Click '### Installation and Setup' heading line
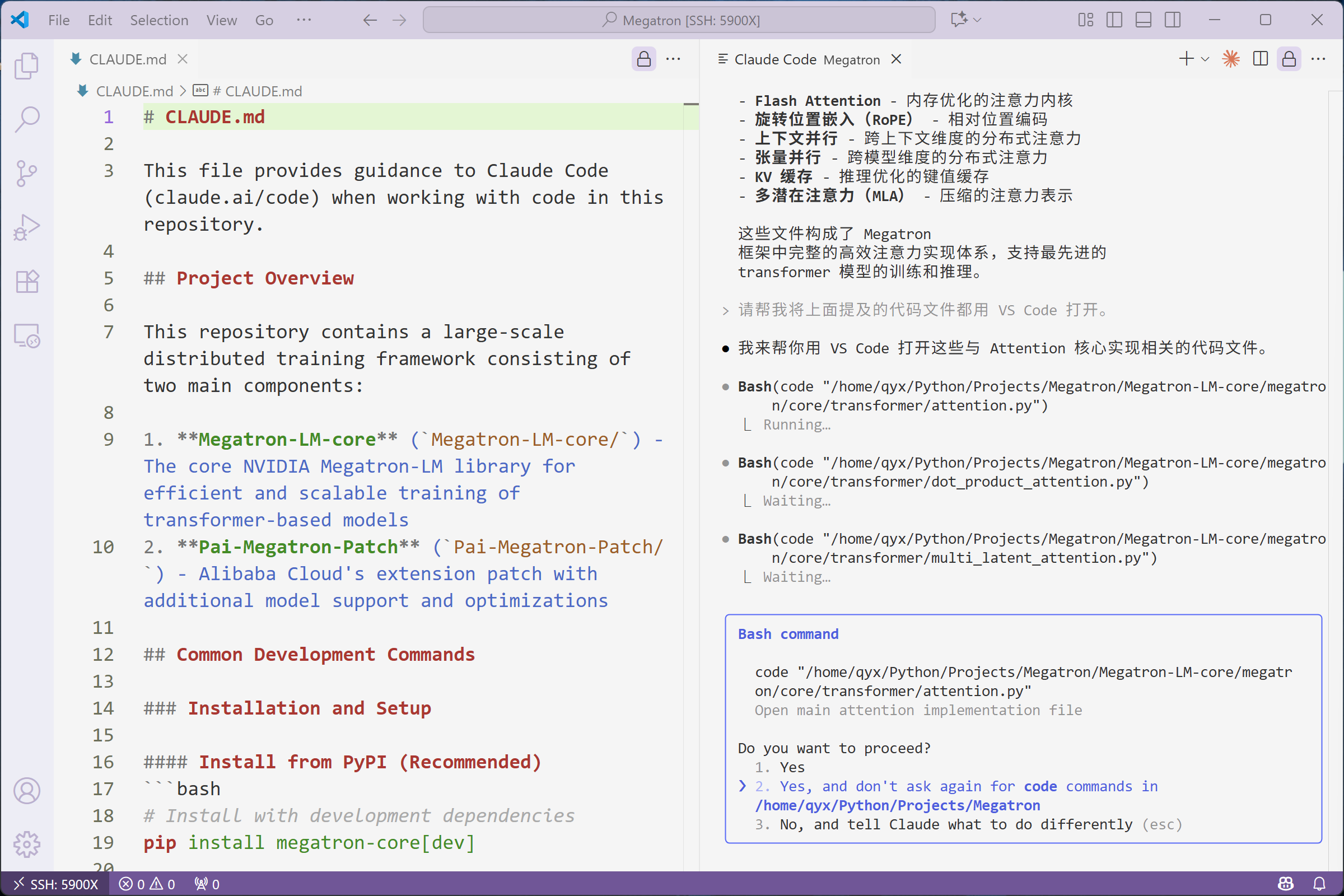The width and height of the screenshot is (1344, 896). [x=287, y=708]
